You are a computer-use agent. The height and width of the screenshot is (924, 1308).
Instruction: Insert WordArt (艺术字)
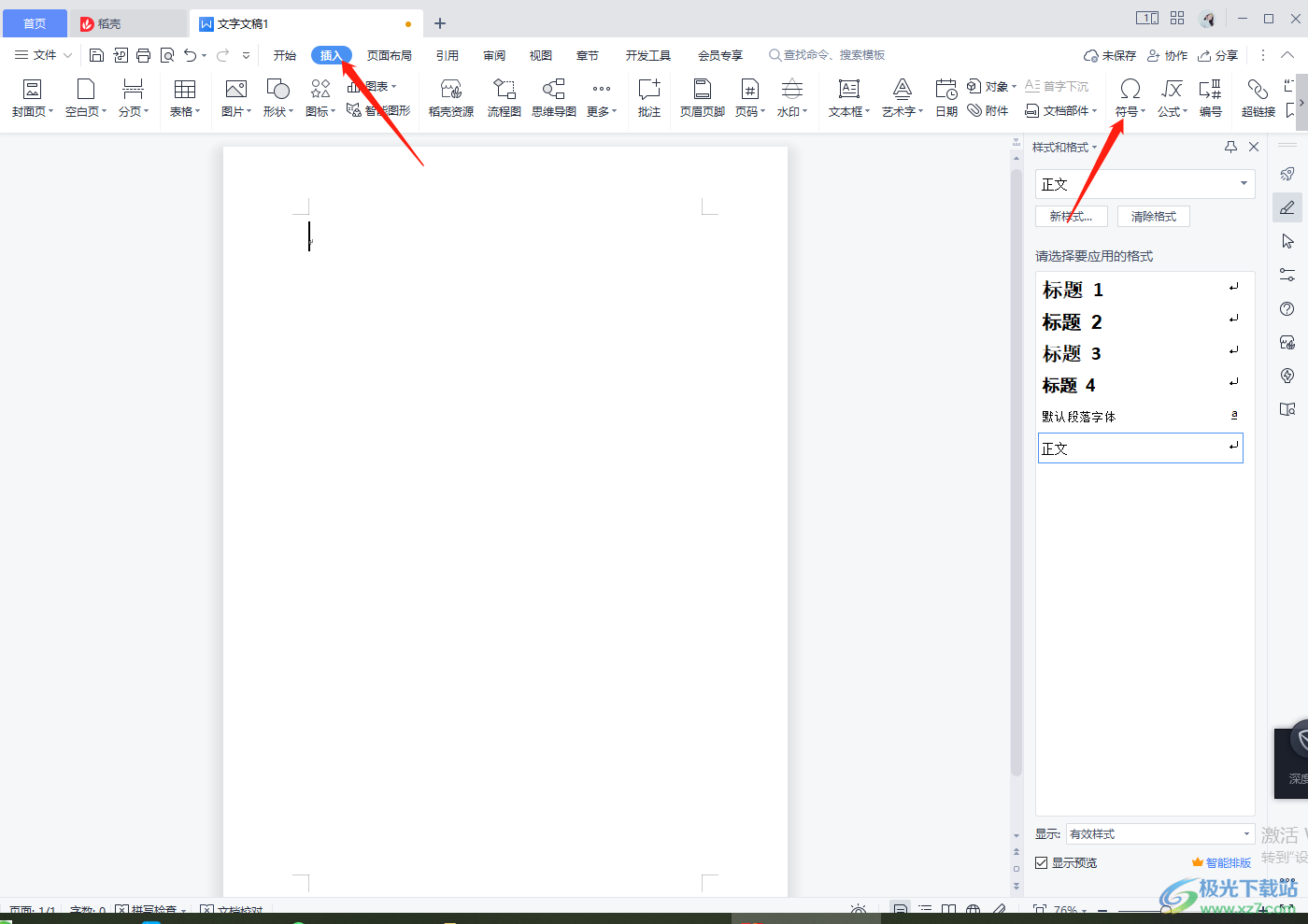pyautogui.click(x=903, y=98)
